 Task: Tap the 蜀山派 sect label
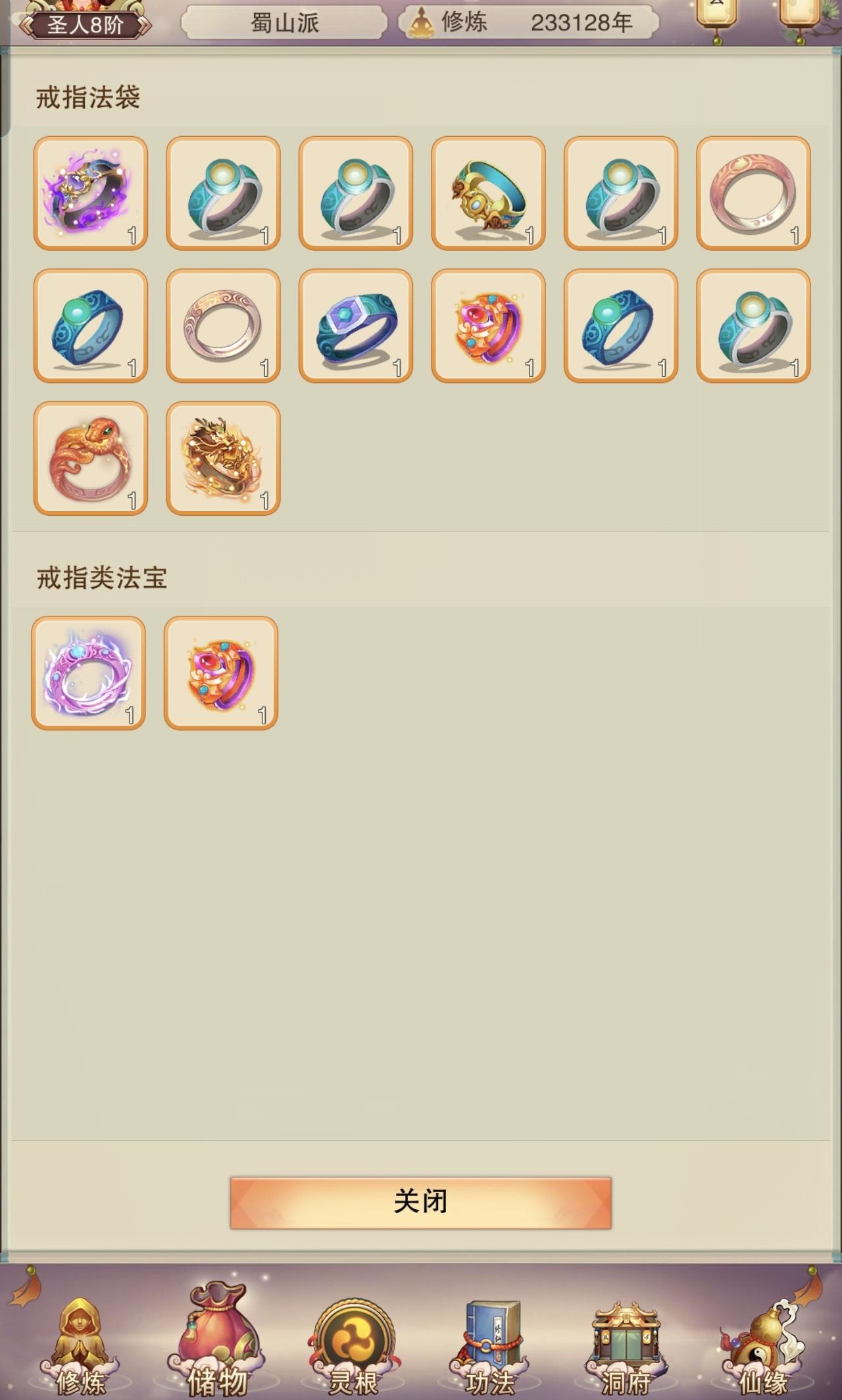[x=284, y=23]
